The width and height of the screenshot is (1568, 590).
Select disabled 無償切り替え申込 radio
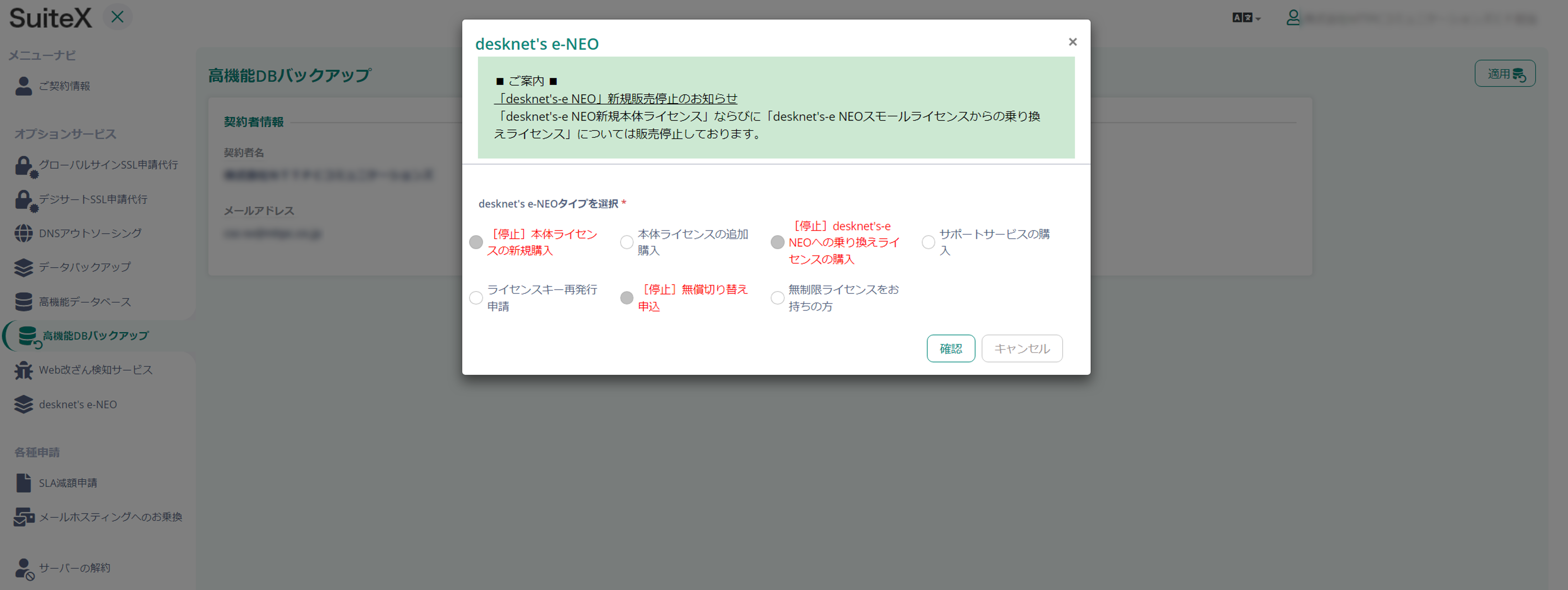coord(626,298)
